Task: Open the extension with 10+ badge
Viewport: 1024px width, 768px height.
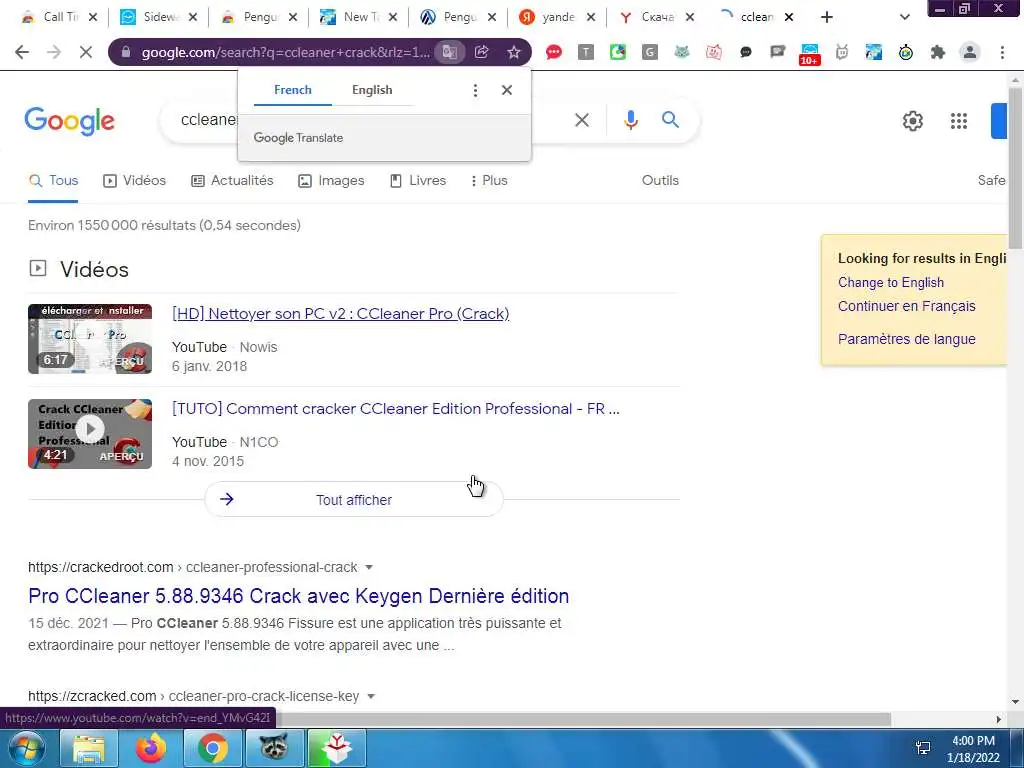Action: tap(809, 54)
